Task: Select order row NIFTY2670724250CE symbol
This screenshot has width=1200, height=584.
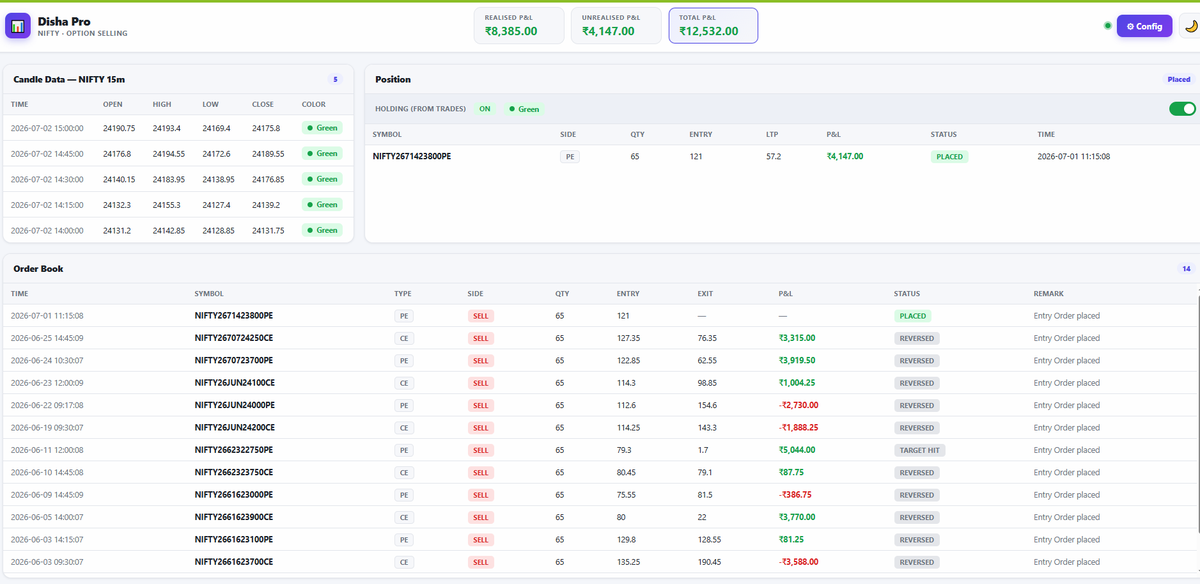Action: [234, 338]
